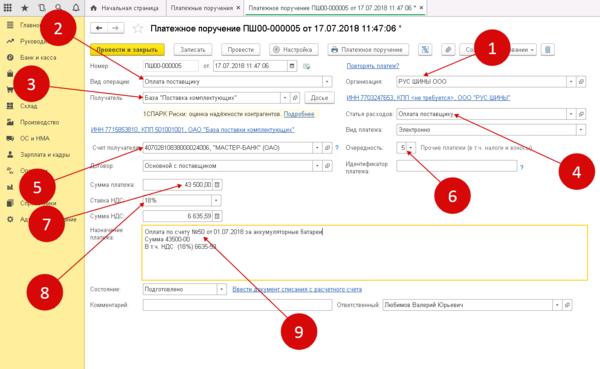
Task: Open Счет получателя record via open icon
Action: tap(327, 148)
